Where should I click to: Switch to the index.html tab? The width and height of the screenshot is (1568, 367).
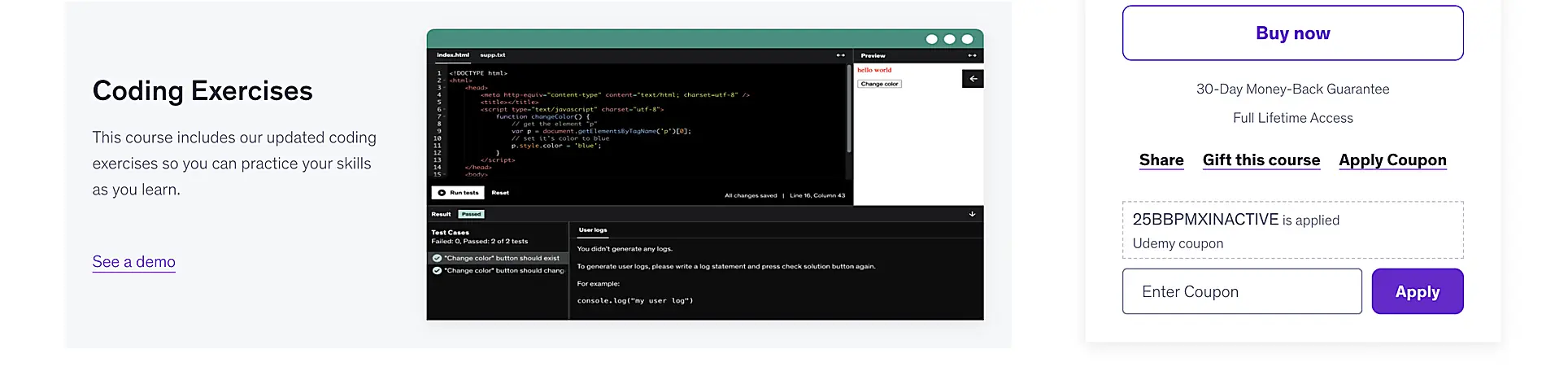pyautogui.click(x=453, y=55)
